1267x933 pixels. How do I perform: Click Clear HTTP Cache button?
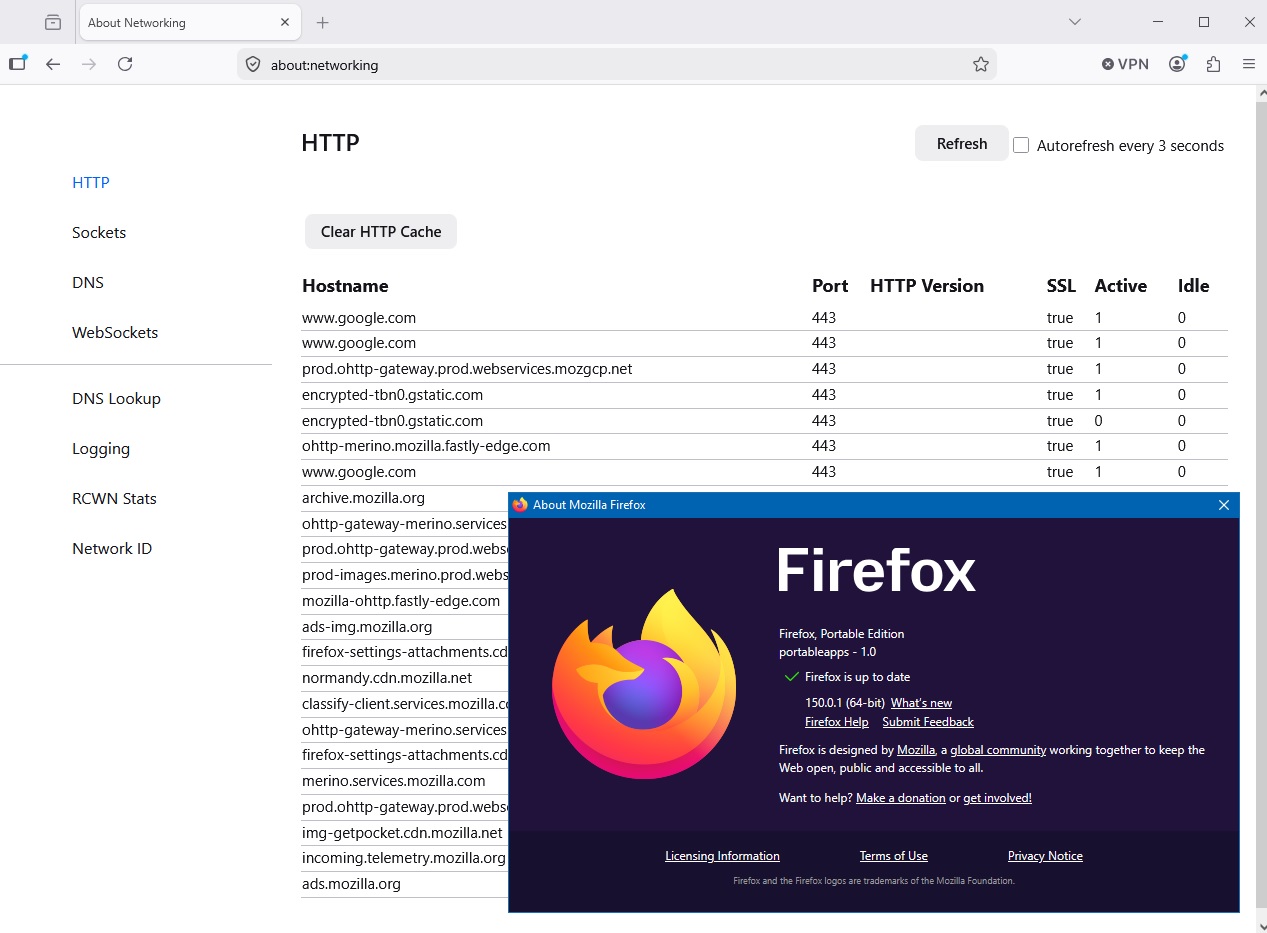tap(381, 232)
